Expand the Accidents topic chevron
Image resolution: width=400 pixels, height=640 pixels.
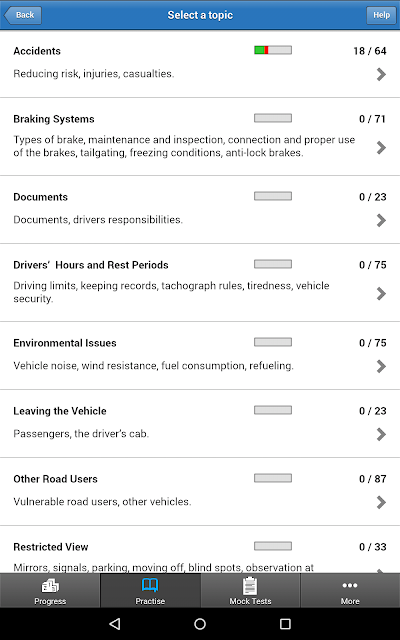tap(381, 74)
